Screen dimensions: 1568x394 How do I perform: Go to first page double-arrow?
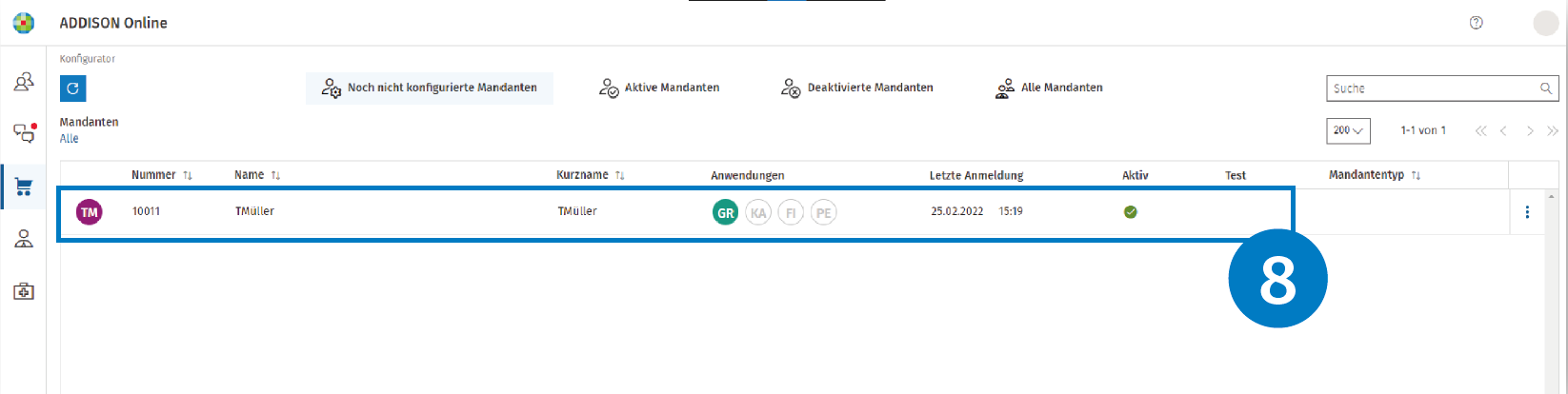coord(1480,130)
